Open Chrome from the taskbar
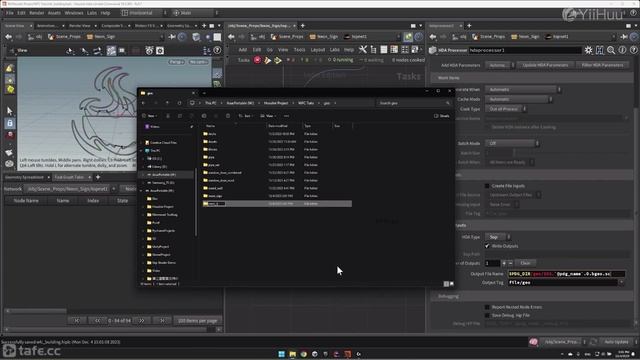 304,354
